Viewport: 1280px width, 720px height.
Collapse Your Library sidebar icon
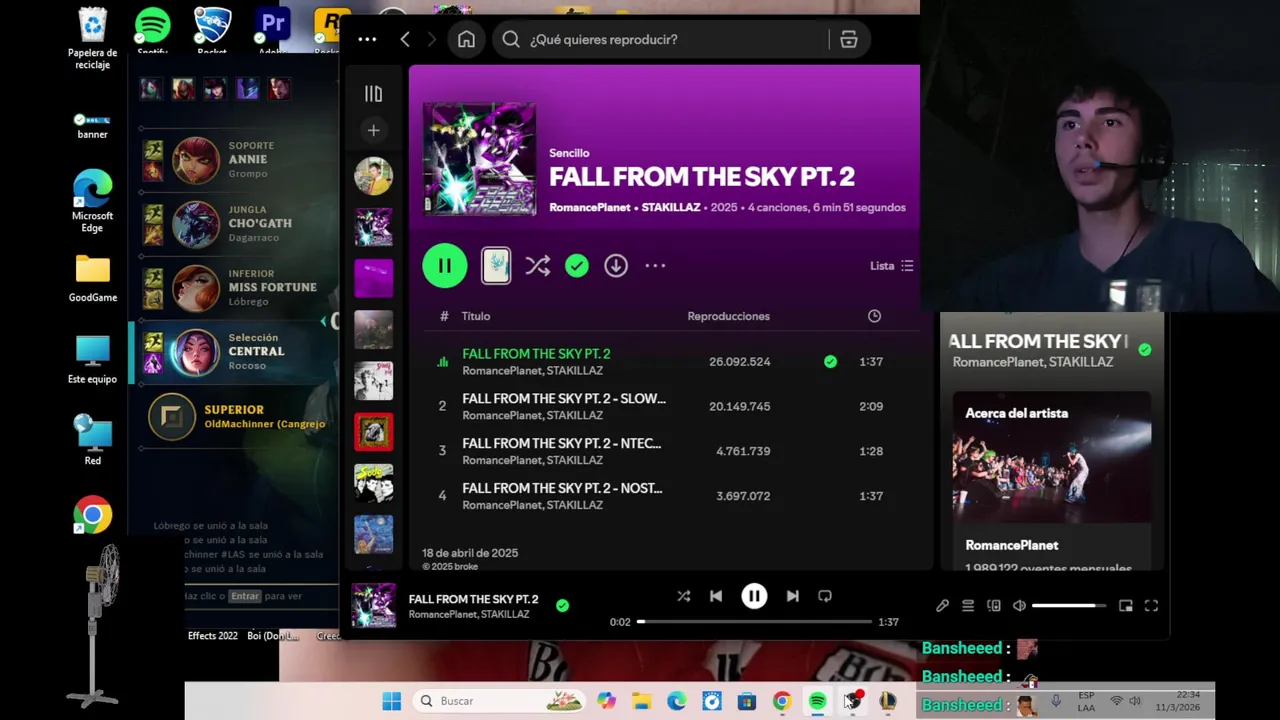(x=373, y=94)
